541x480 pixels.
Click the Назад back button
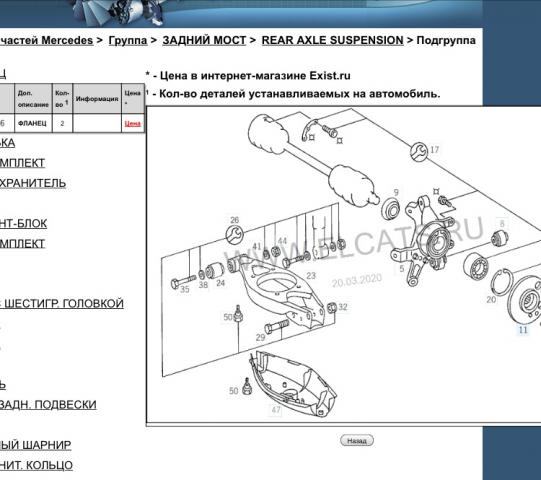pos(357,441)
